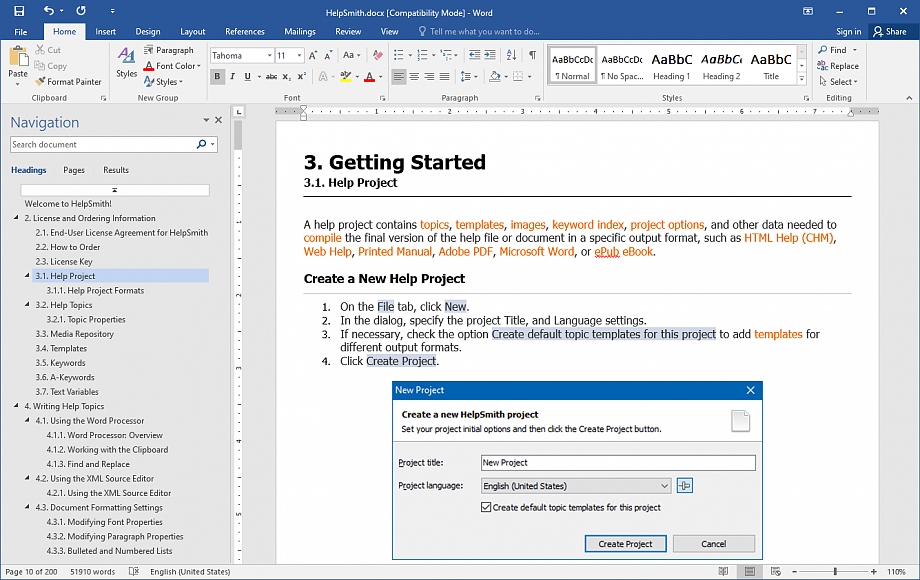Expand the Styles gallery More arrow

[x=802, y=78]
